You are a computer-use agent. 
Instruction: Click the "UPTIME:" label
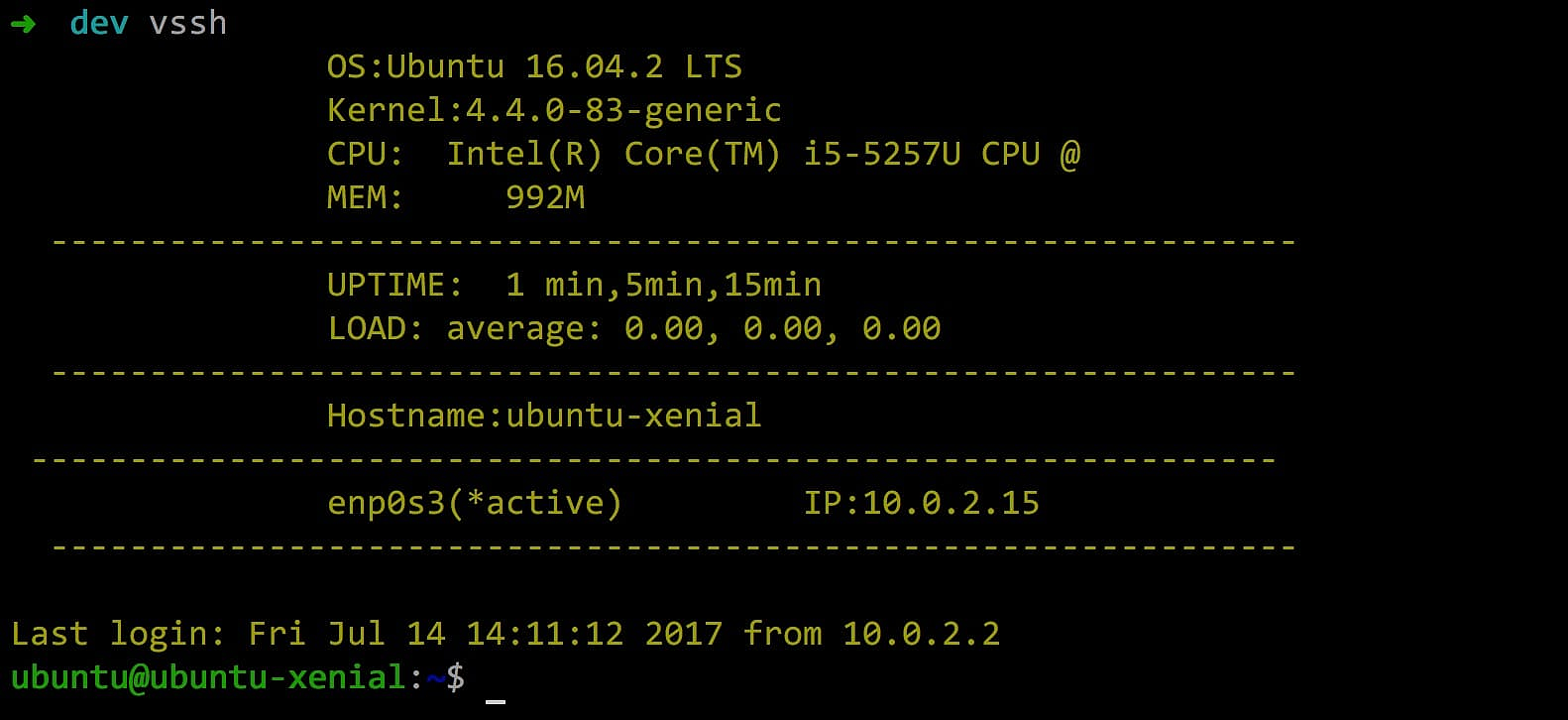click(394, 285)
